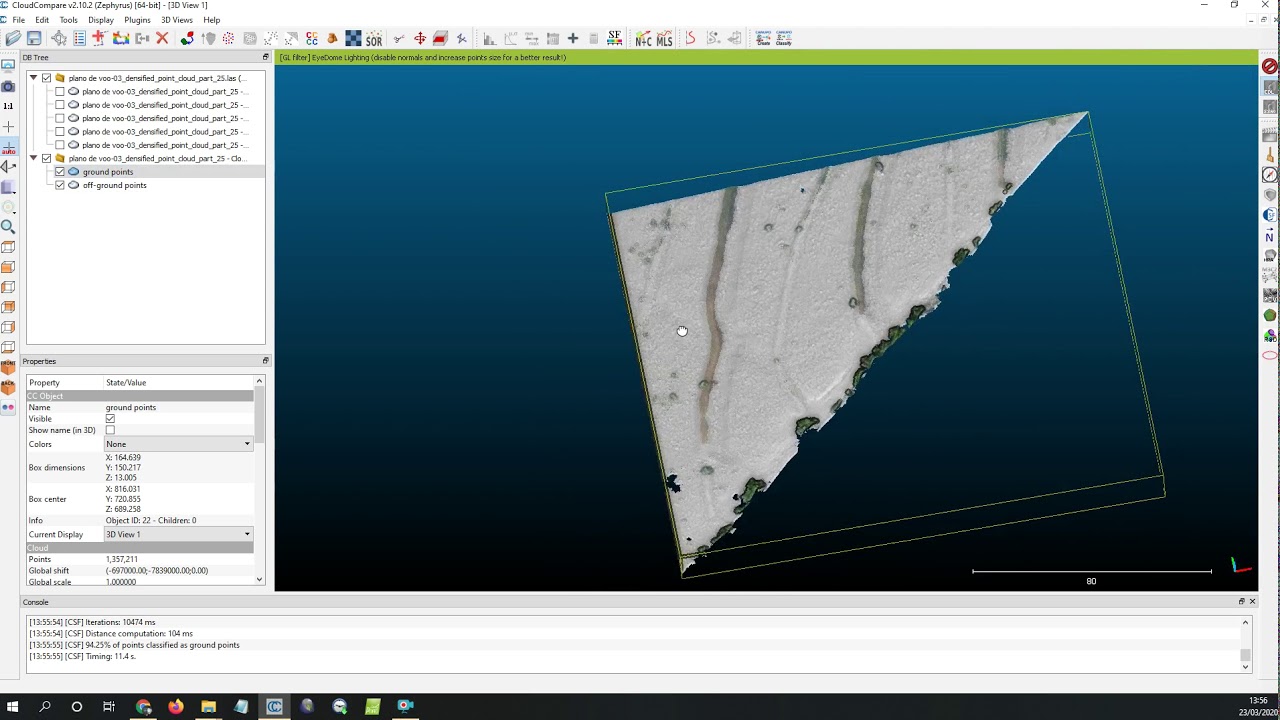Click the N arrow normals icon
The width and height of the screenshot is (1280, 720).
(1270, 236)
